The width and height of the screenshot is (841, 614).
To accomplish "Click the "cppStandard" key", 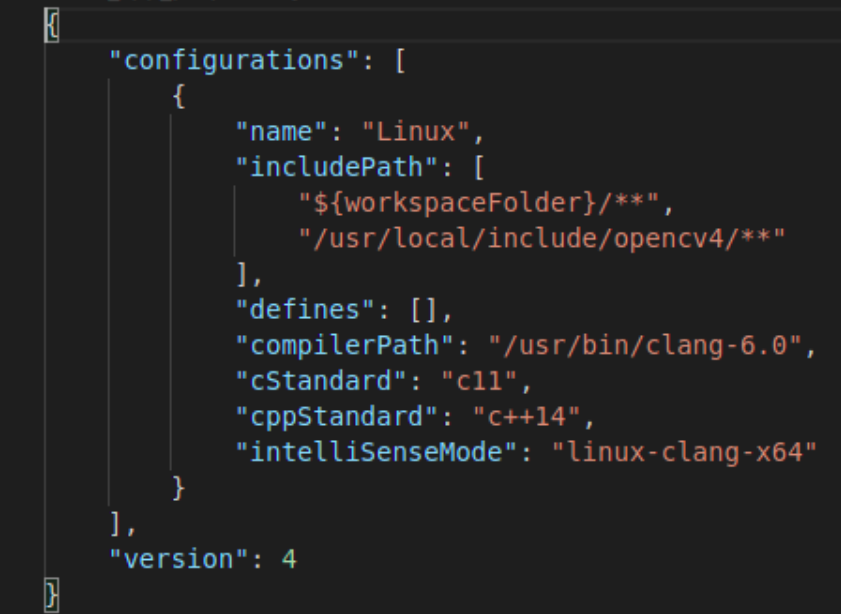I will (337, 417).
